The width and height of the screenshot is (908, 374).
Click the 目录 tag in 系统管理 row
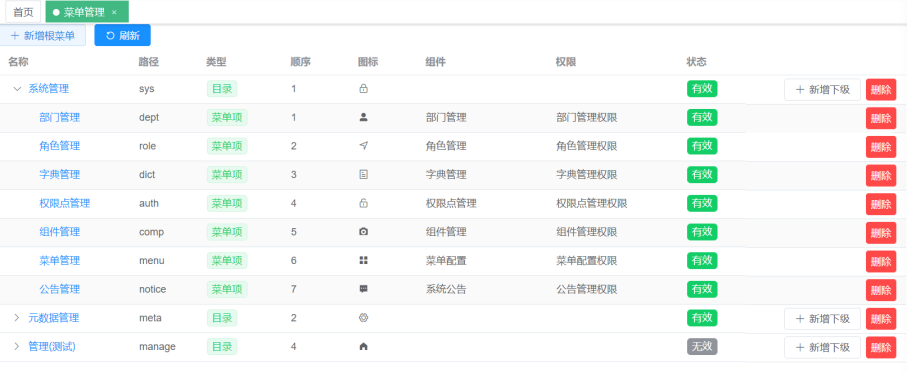coord(222,89)
